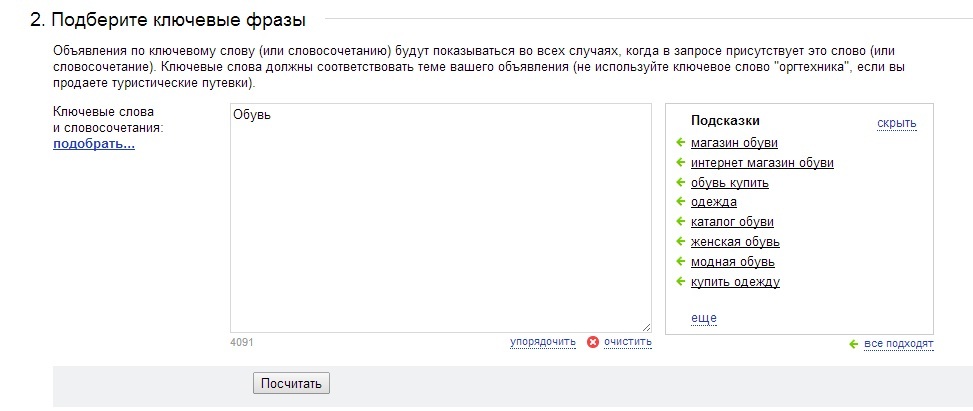Click inside the keywords text area

click(x=441, y=218)
